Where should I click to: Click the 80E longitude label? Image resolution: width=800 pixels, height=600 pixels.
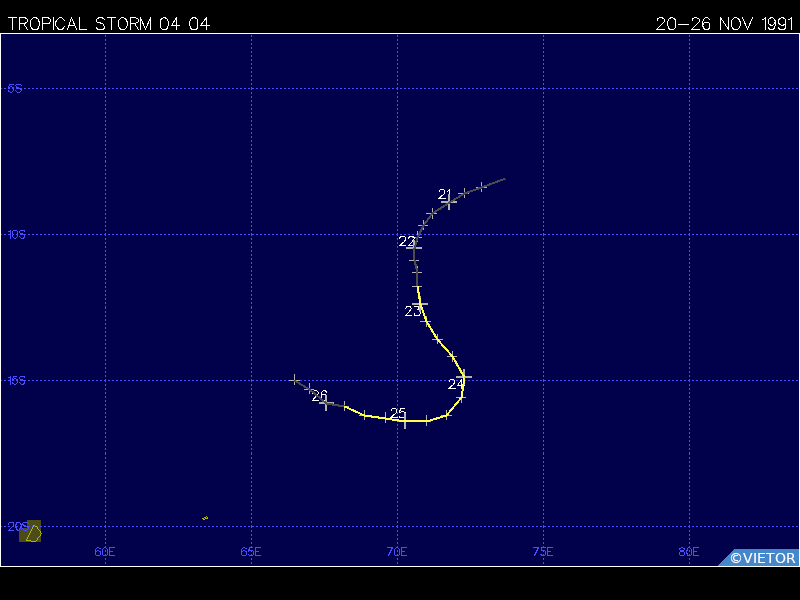coord(689,552)
